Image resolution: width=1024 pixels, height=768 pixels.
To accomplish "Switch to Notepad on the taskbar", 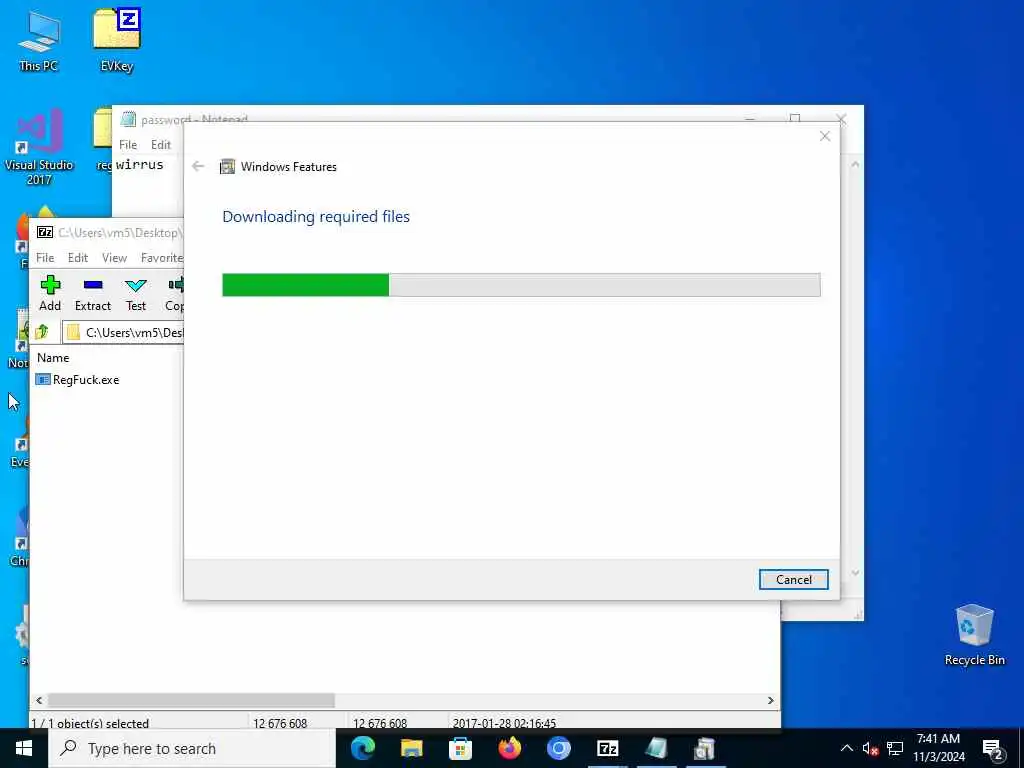I will (x=656, y=748).
